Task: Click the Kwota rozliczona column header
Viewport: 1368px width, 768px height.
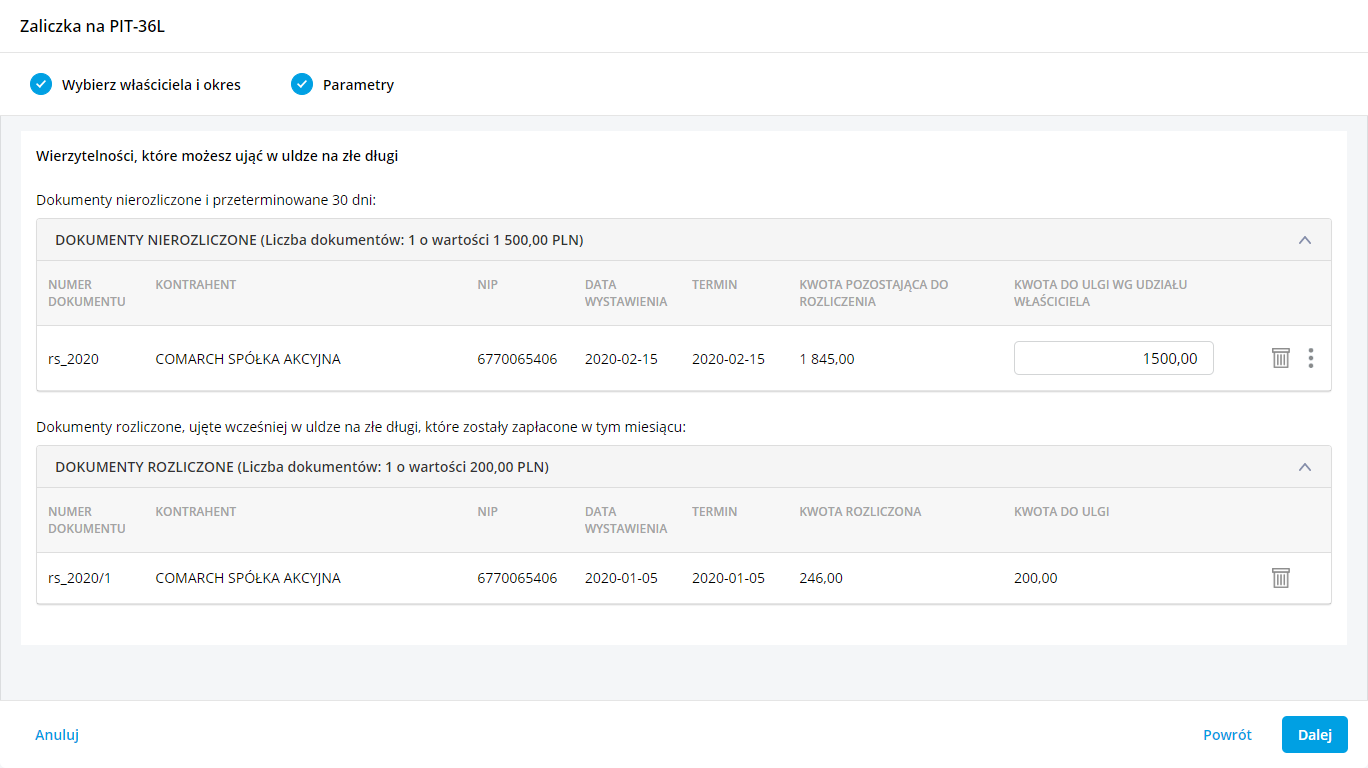Action: 860,512
